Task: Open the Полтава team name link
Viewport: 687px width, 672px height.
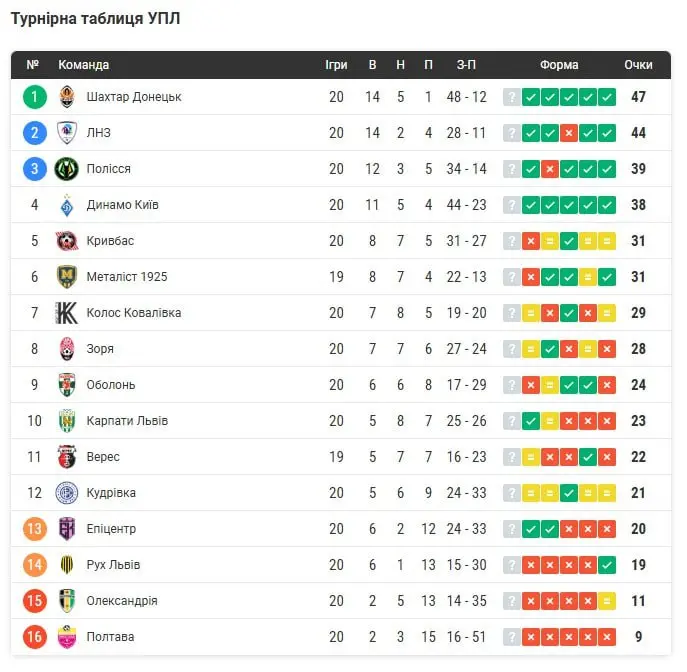Action: pos(110,637)
